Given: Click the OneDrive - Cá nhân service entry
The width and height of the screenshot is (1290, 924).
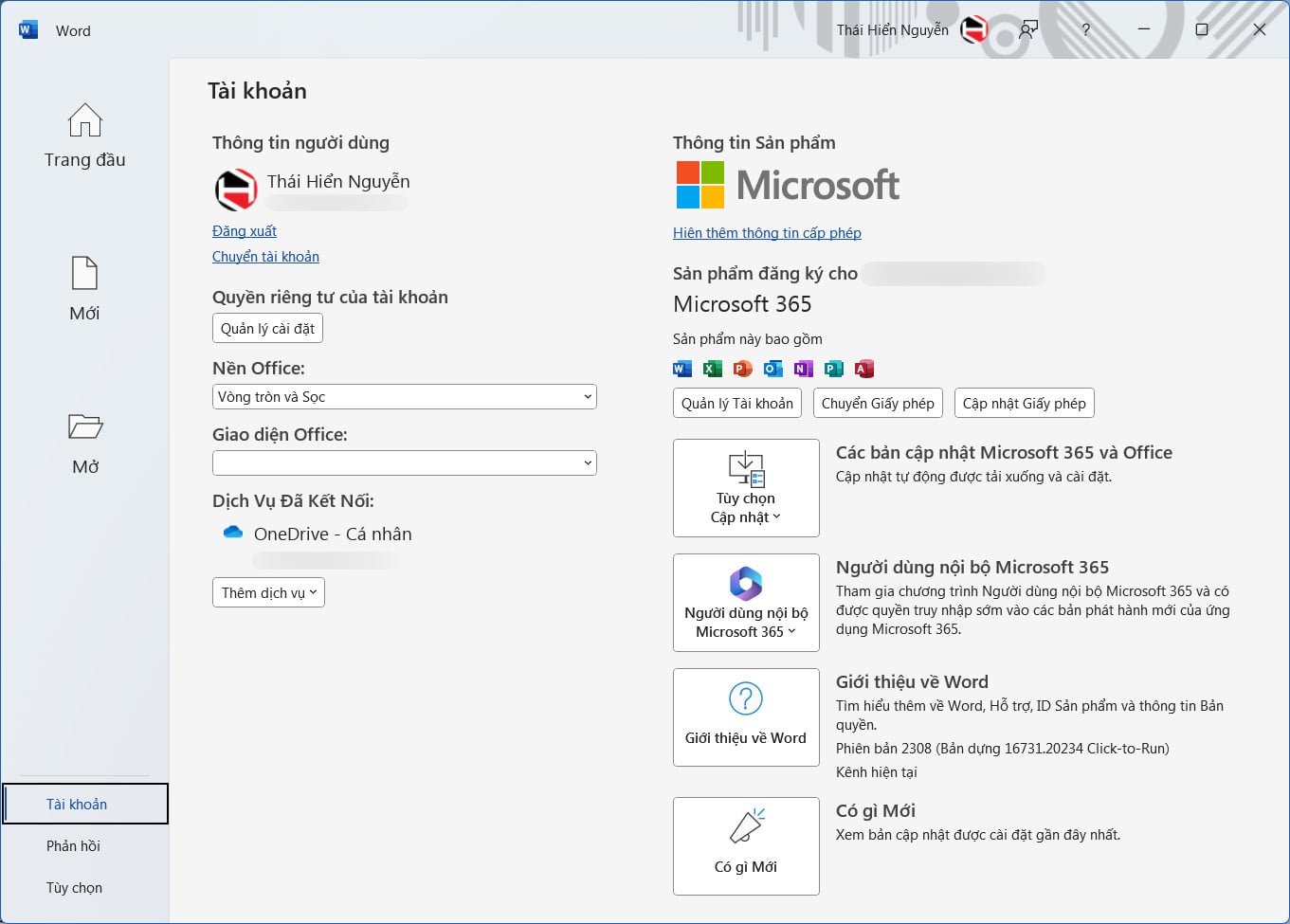Looking at the screenshot, I should (x=333, y=534).
